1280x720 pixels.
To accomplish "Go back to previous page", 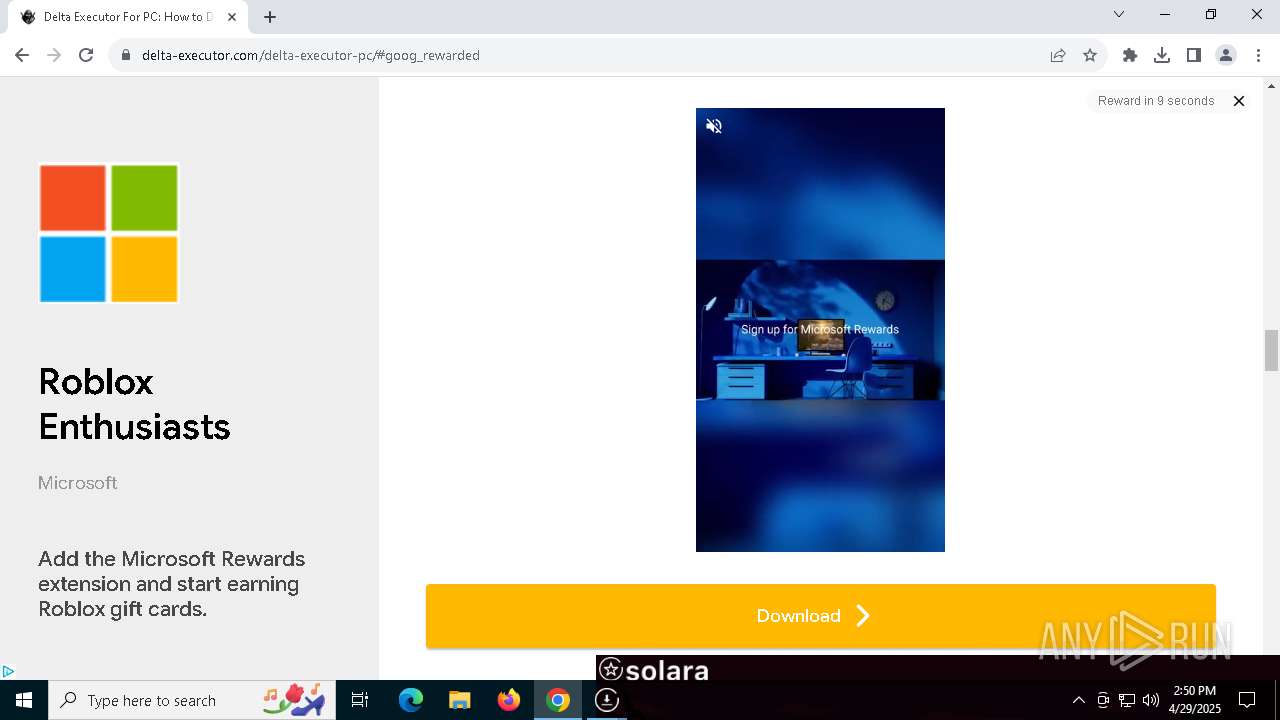I will click(22, 56).
